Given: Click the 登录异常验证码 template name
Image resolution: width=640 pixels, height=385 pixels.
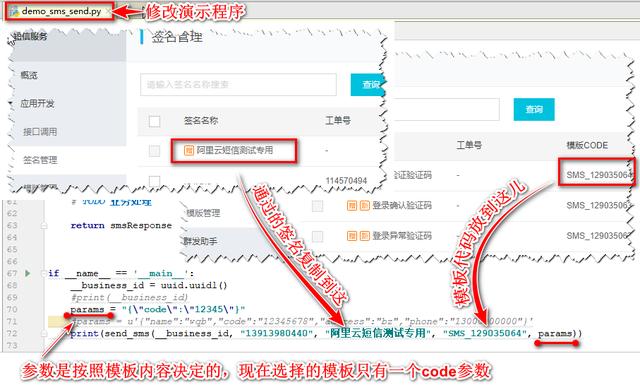Looking at the screenshot, I should [402, 236].
